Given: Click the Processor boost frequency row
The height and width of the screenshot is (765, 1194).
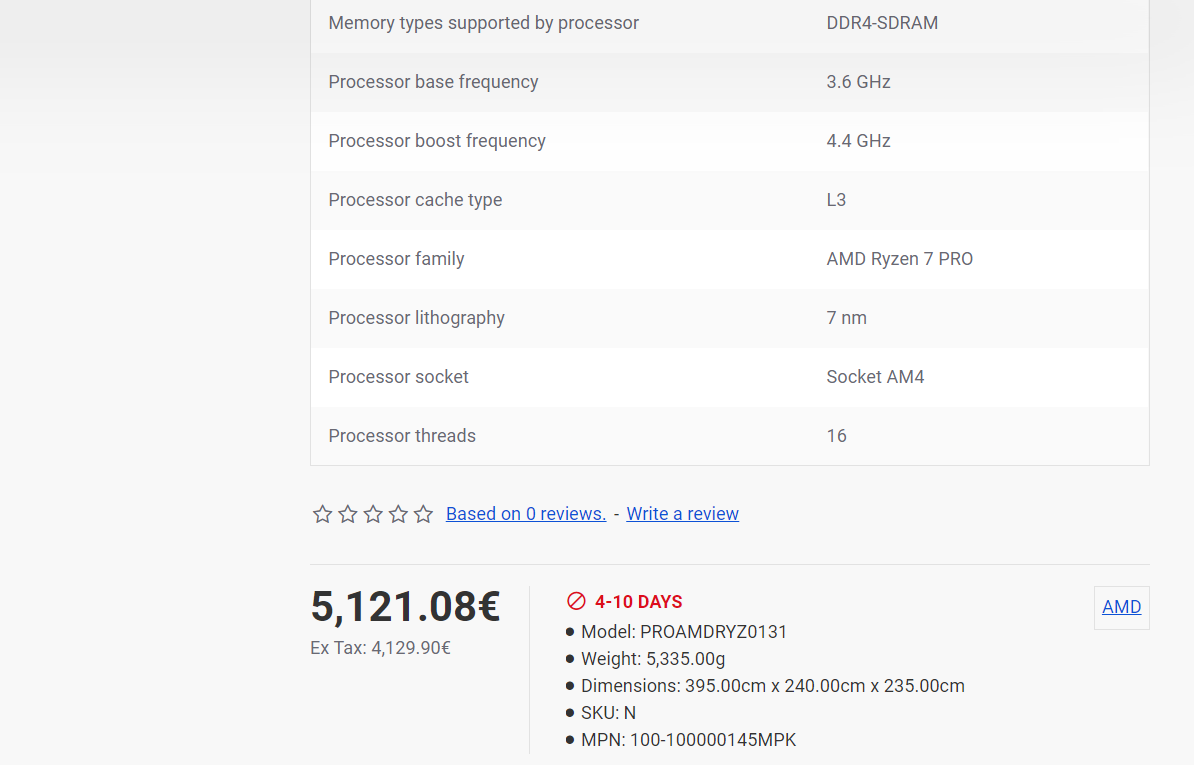Looking at the screenshot, I should 729,141.
